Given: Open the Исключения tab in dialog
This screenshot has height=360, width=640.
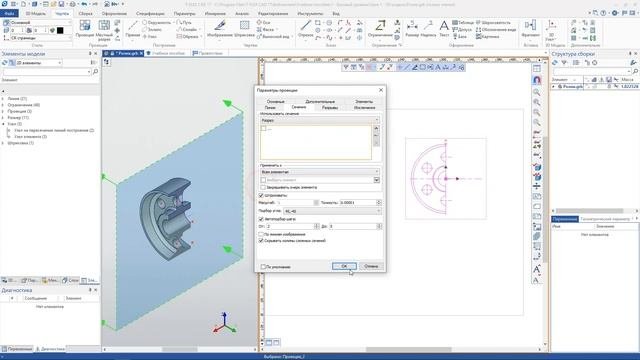Looking at the screenshot, I should [x=364, y=108].
